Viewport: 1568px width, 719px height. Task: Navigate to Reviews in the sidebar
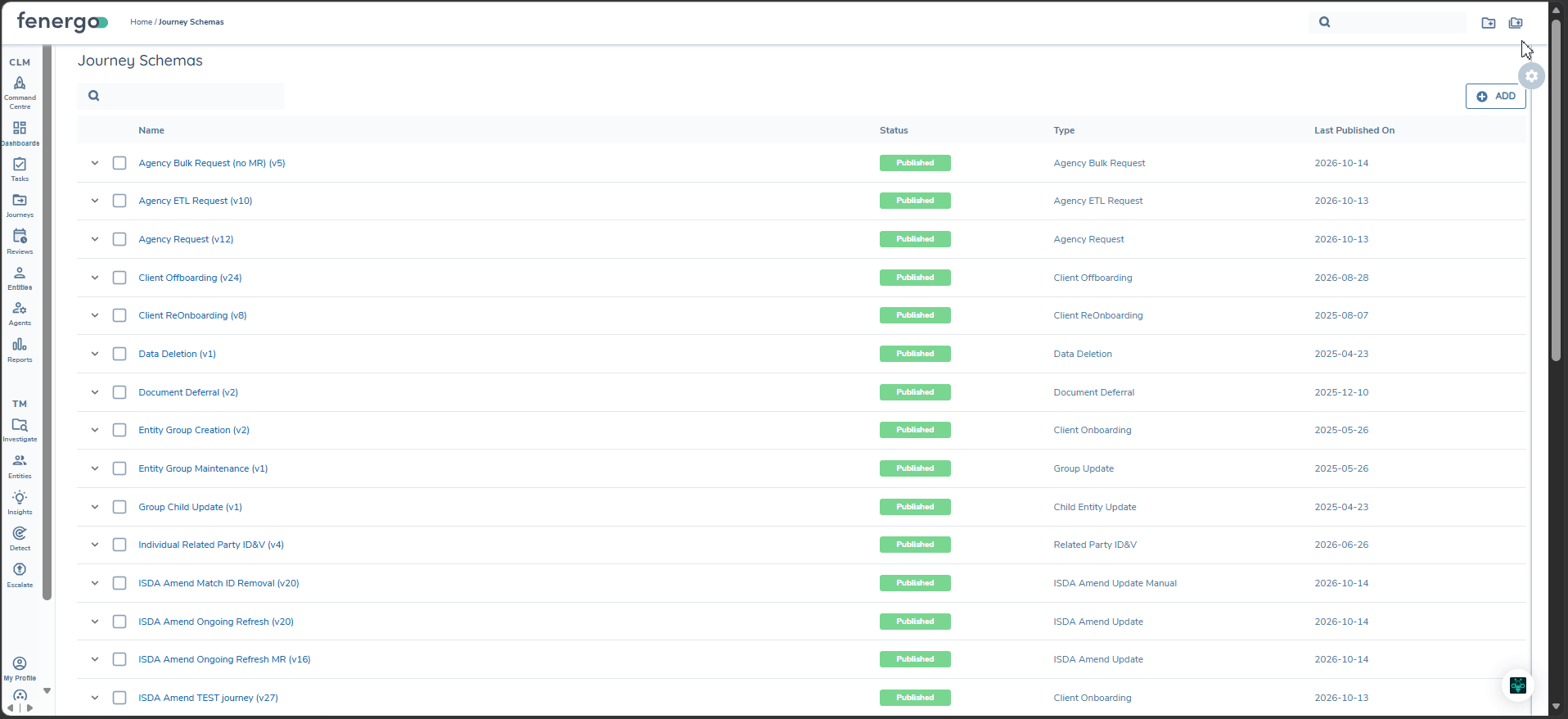coord(20,242)
